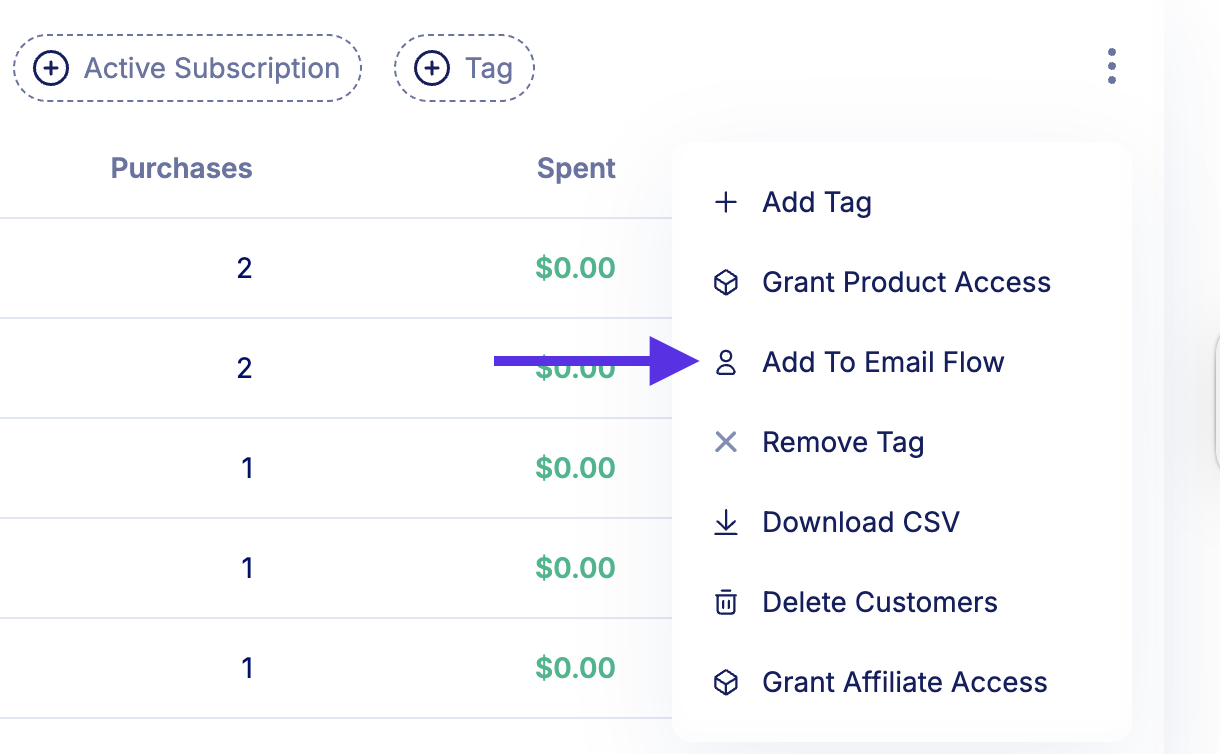Click the trash can icon for Delete Customers

[x=726, y=602]
